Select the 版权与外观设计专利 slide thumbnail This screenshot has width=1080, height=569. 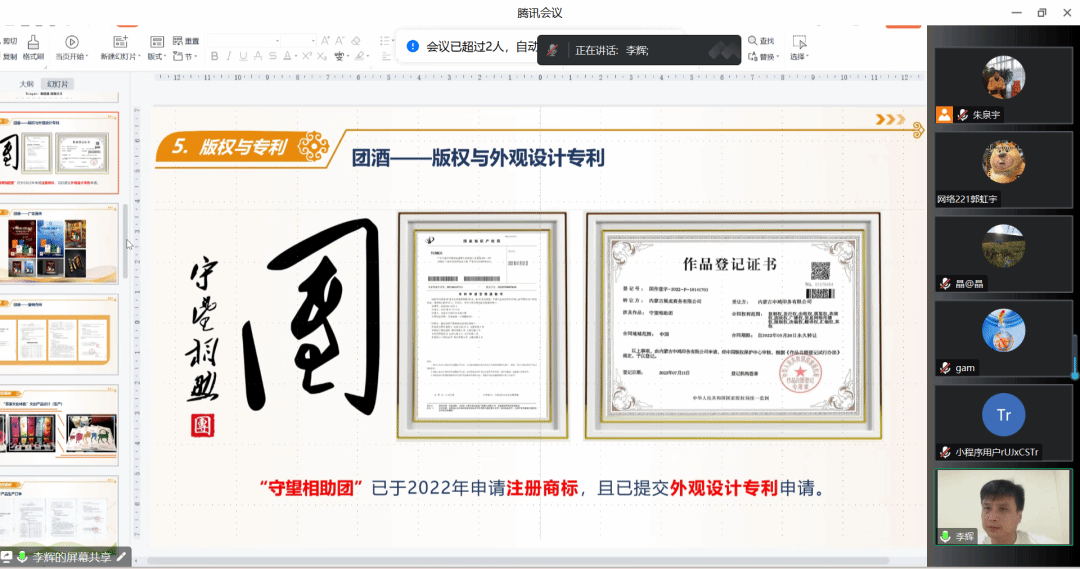(x=59, y=153)
